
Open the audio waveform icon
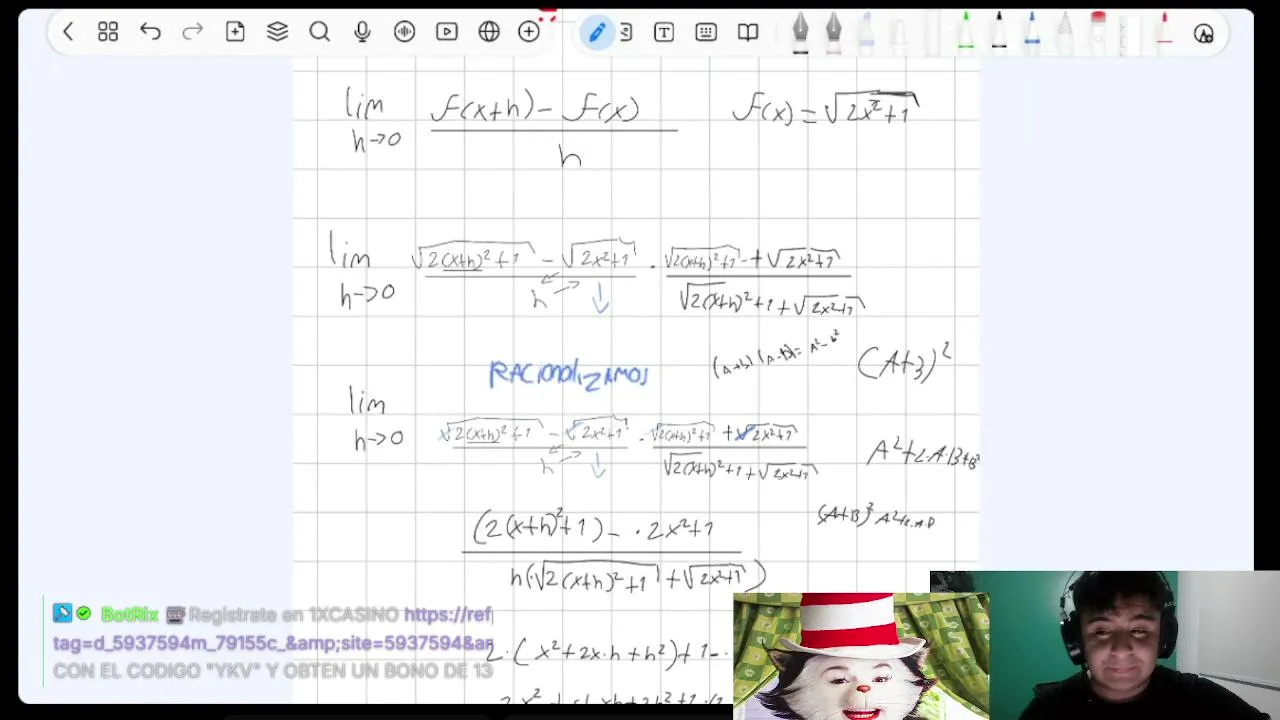pos(404,32)
